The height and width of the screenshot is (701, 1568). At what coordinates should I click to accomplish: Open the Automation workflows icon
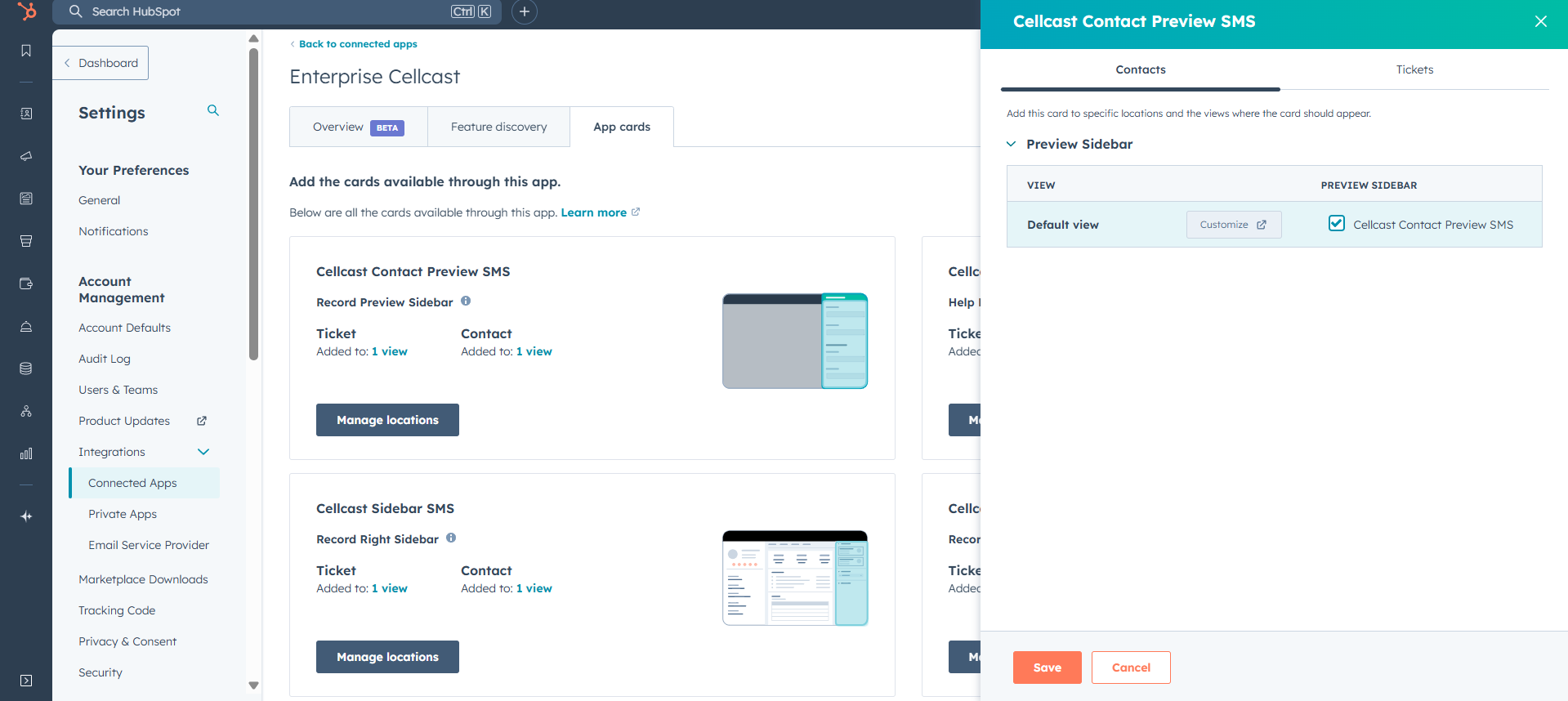[26, 411]
